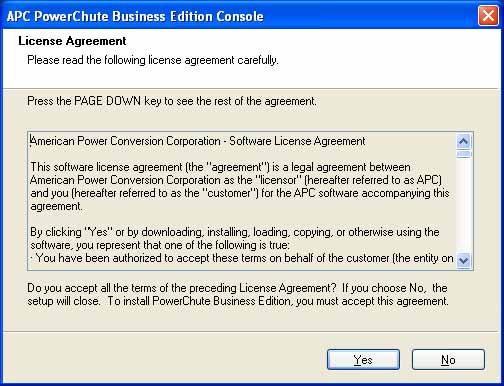This screenshot has width=504, height=386.
Task: Click the line 'American Power Conversion Corporation as the licensor'
Action: point(236,180)
